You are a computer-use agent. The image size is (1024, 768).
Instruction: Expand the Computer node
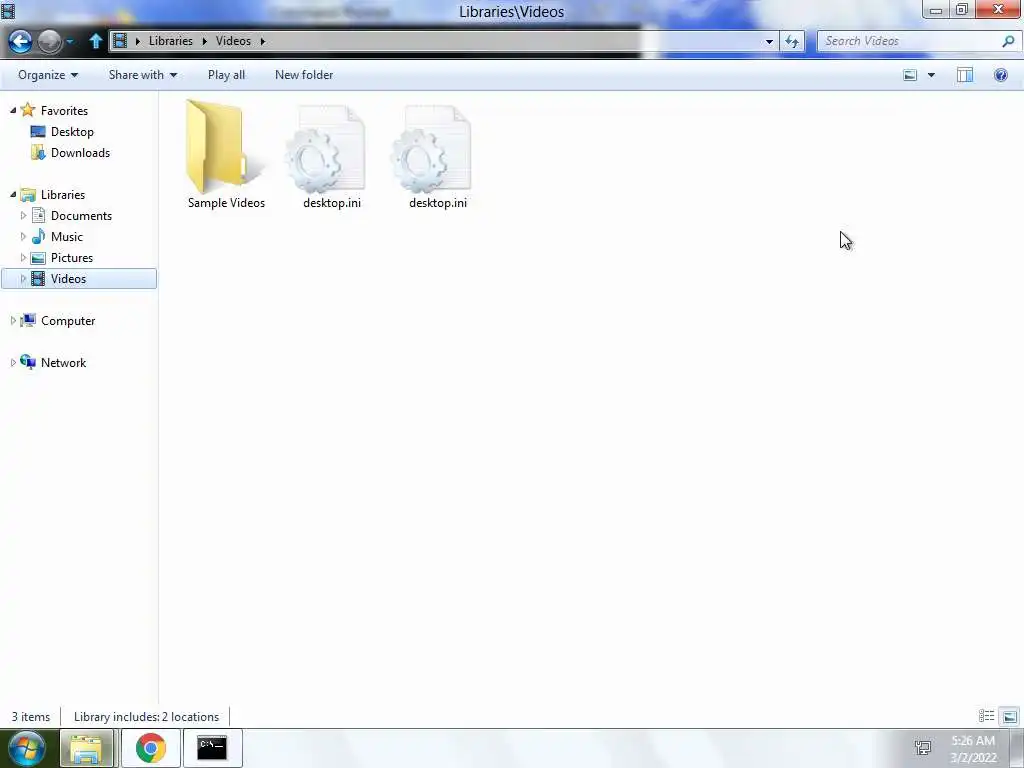13,321
